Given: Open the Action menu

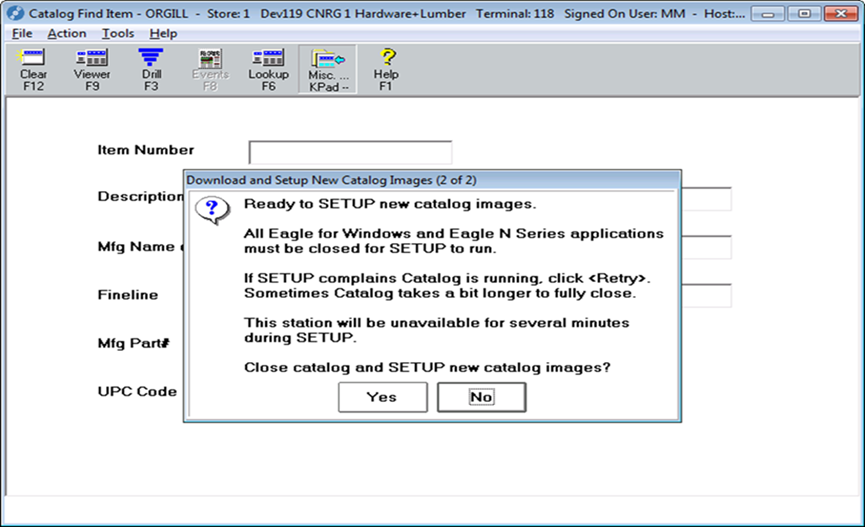Looking at the screenshot, I should (67, 34).
